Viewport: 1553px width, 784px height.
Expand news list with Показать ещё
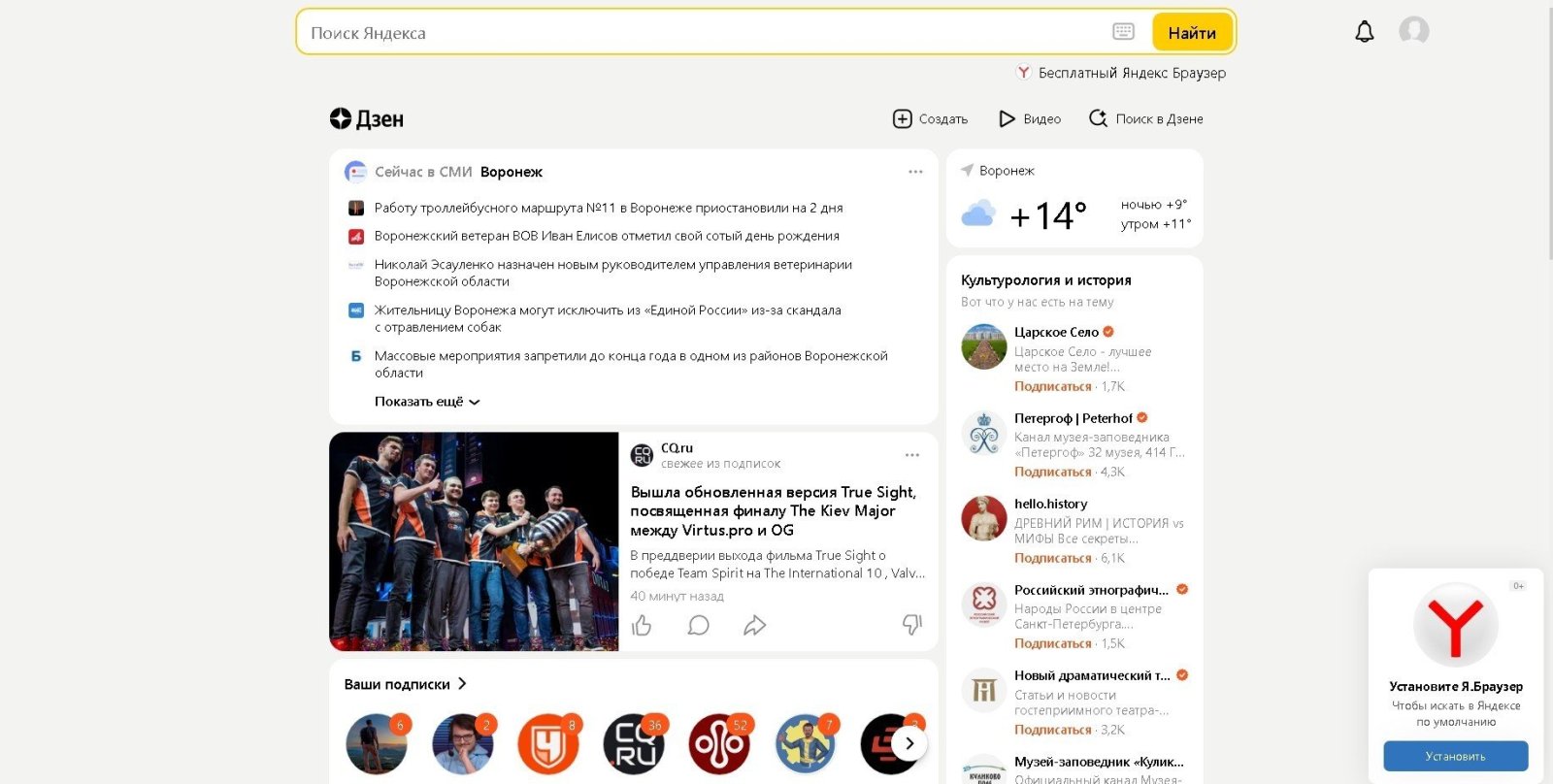[426, 402]
